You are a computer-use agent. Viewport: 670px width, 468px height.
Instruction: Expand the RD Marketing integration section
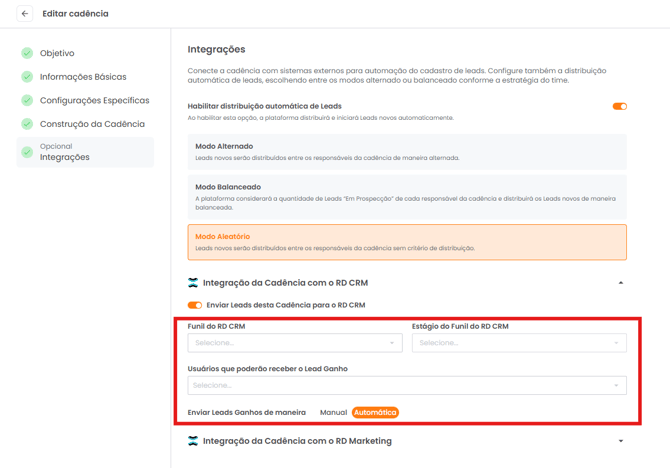[x=621, y=441]
